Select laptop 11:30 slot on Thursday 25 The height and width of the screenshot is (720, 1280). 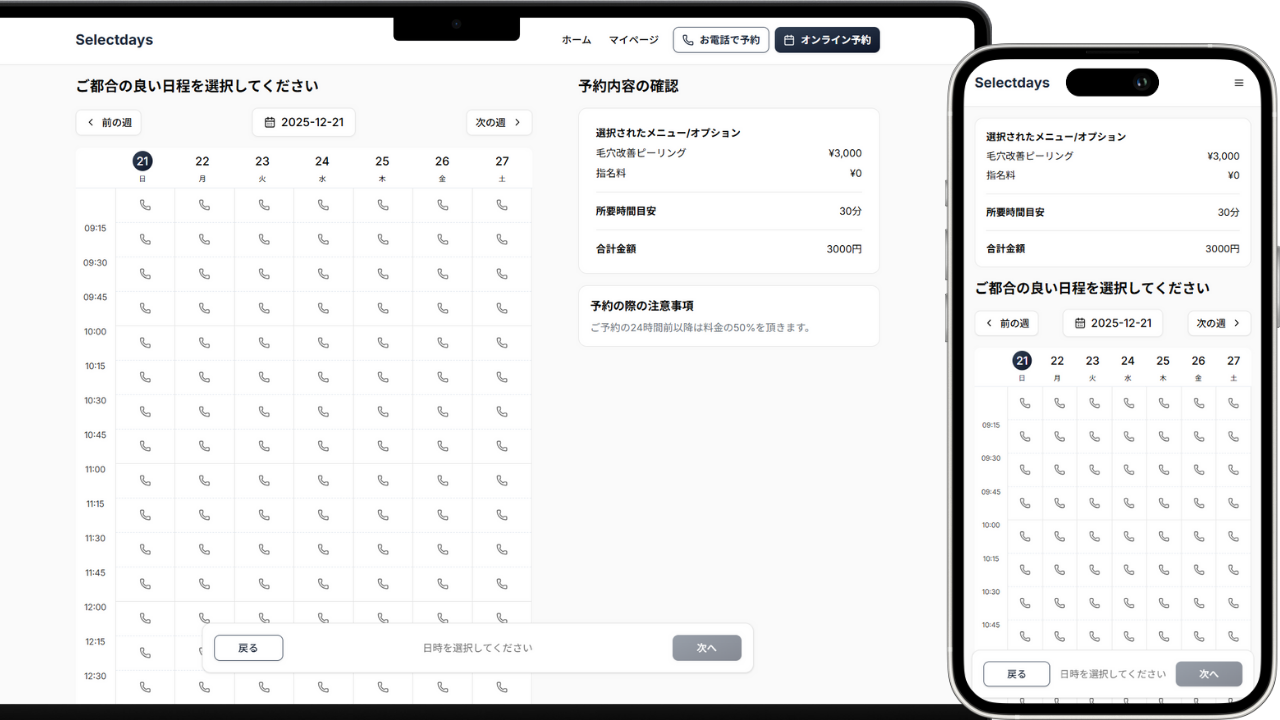coord(383,549)
